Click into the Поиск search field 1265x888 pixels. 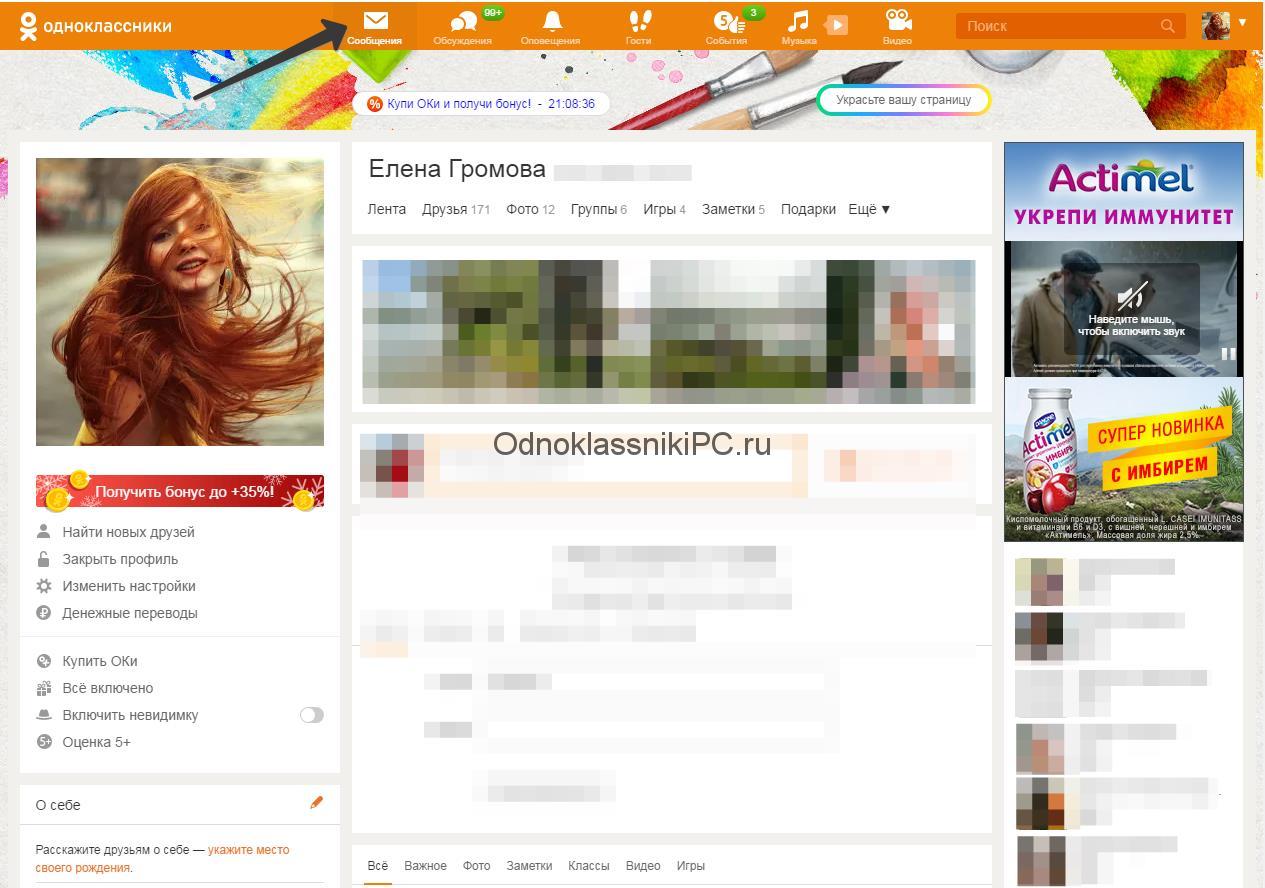[1055, 26]
